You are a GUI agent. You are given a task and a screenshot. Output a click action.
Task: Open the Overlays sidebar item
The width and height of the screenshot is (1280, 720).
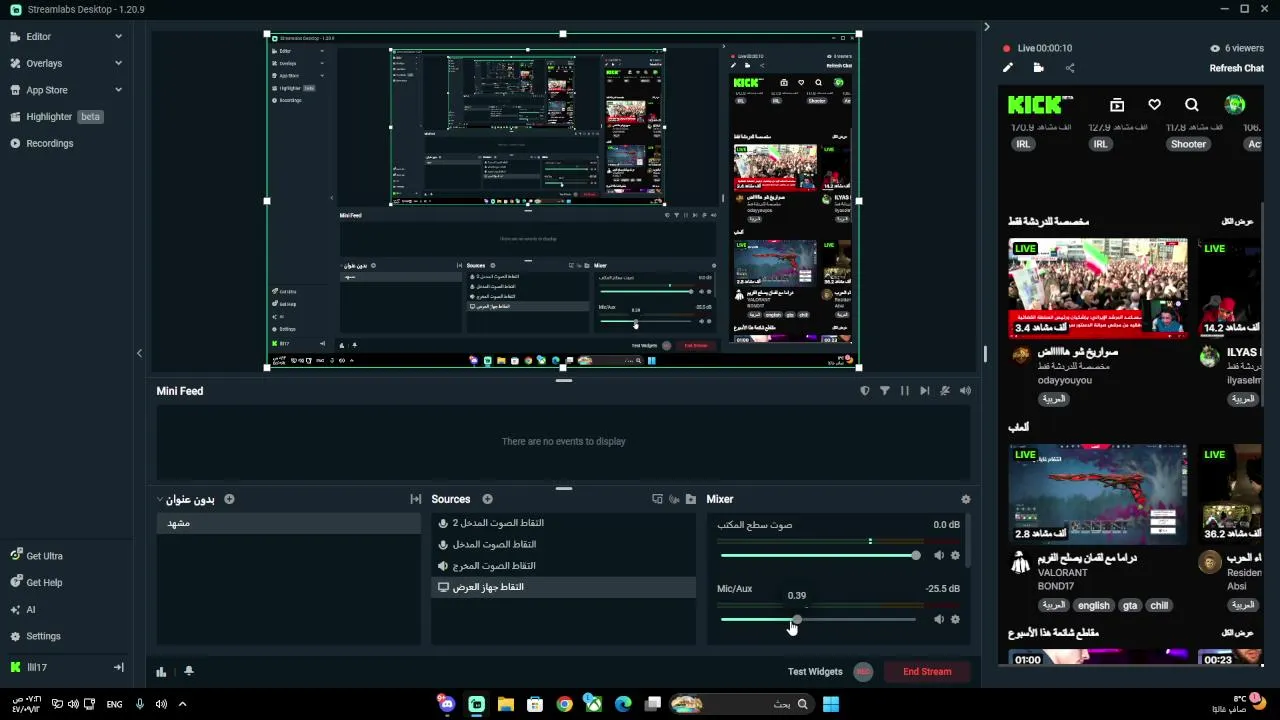(44, 63)
